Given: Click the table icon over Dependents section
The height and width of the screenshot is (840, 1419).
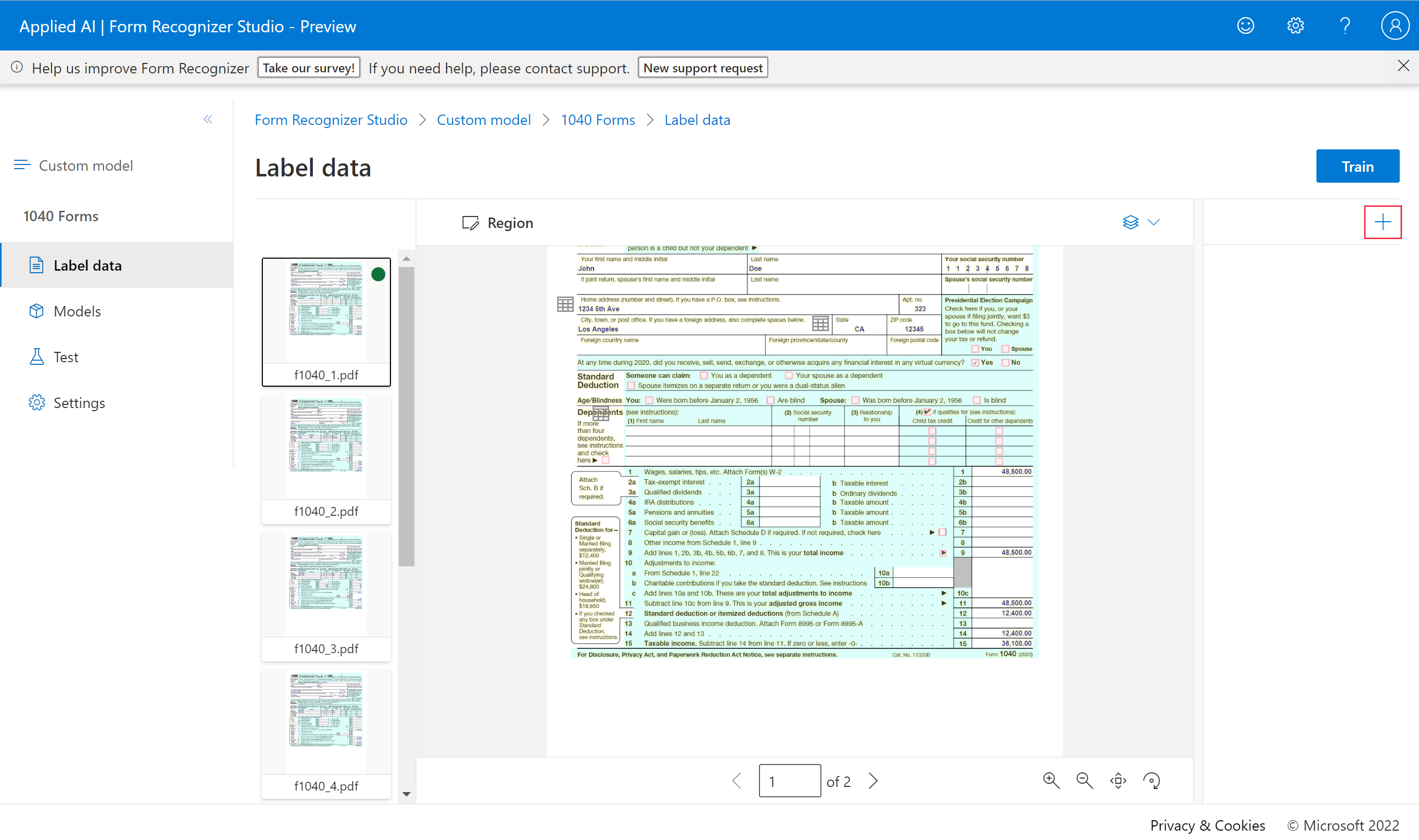Looking at the screenshot, I should pos(601,414).
